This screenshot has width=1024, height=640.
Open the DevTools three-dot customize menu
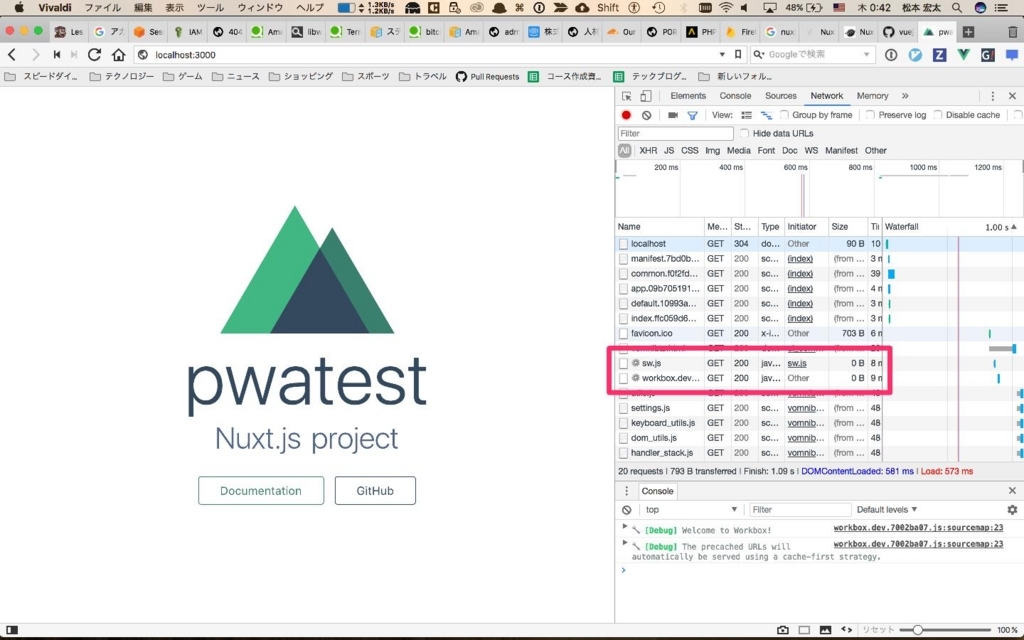click(x=993, y=96)
